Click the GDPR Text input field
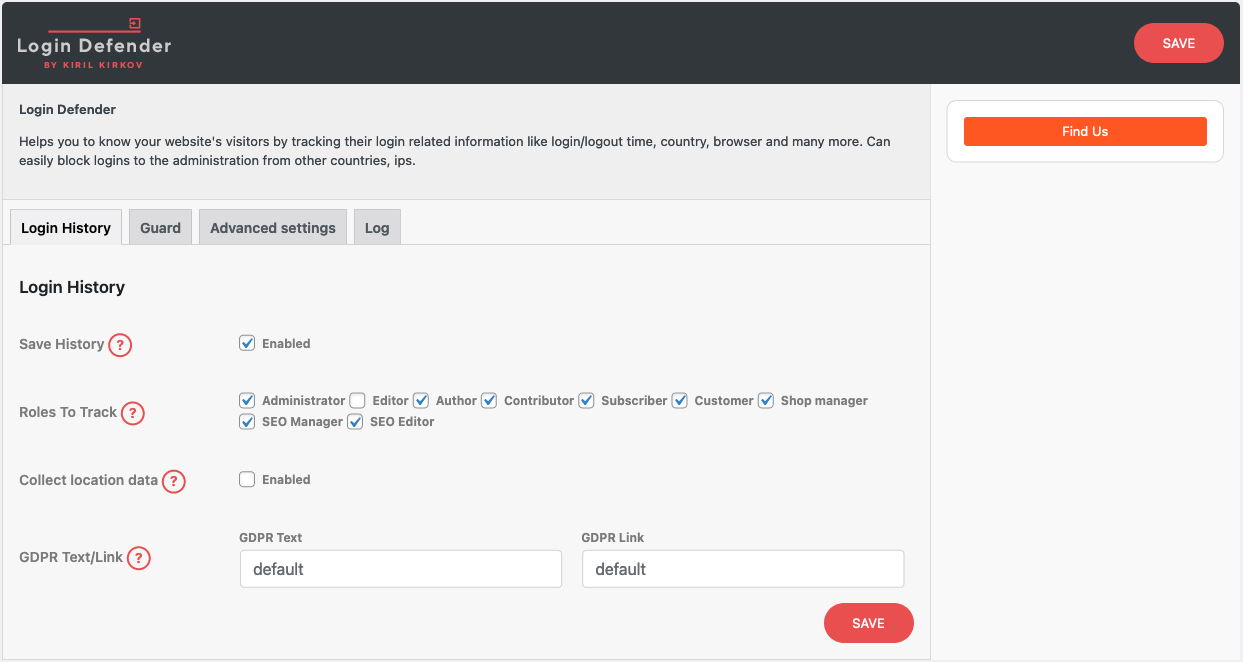Viewport: 1243px width, 662px height. coord(400,568)
